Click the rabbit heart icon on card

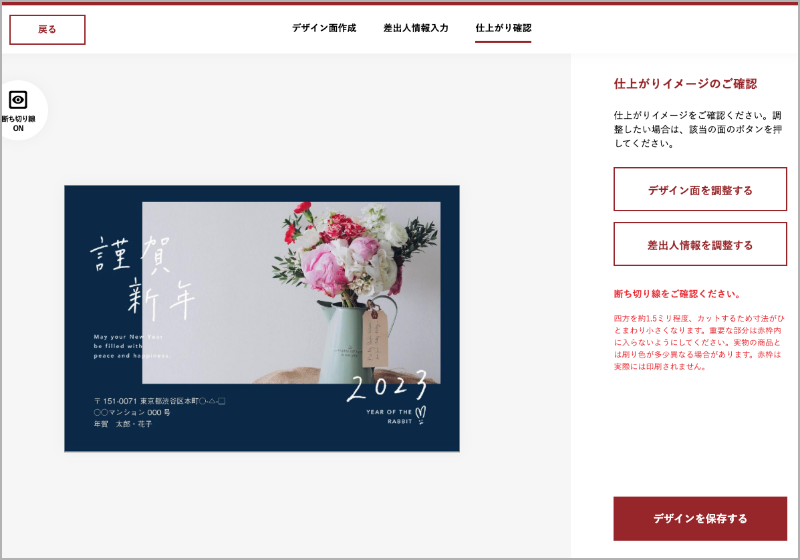[421, 412]
